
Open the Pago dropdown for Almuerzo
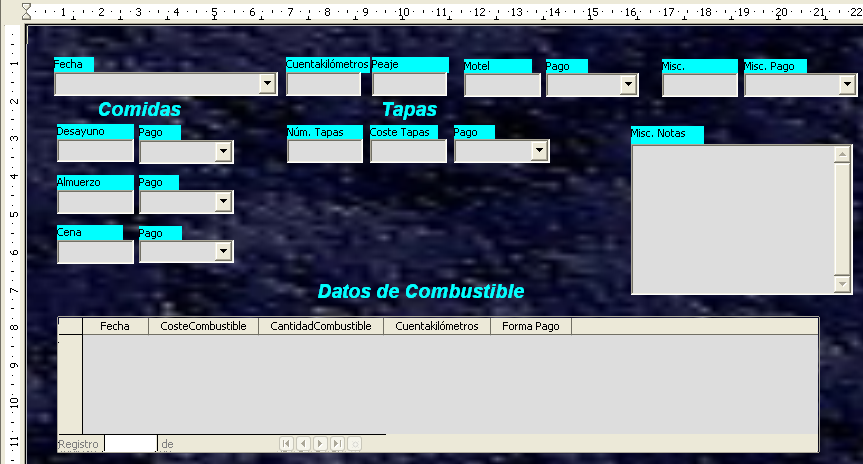[223, 202]
